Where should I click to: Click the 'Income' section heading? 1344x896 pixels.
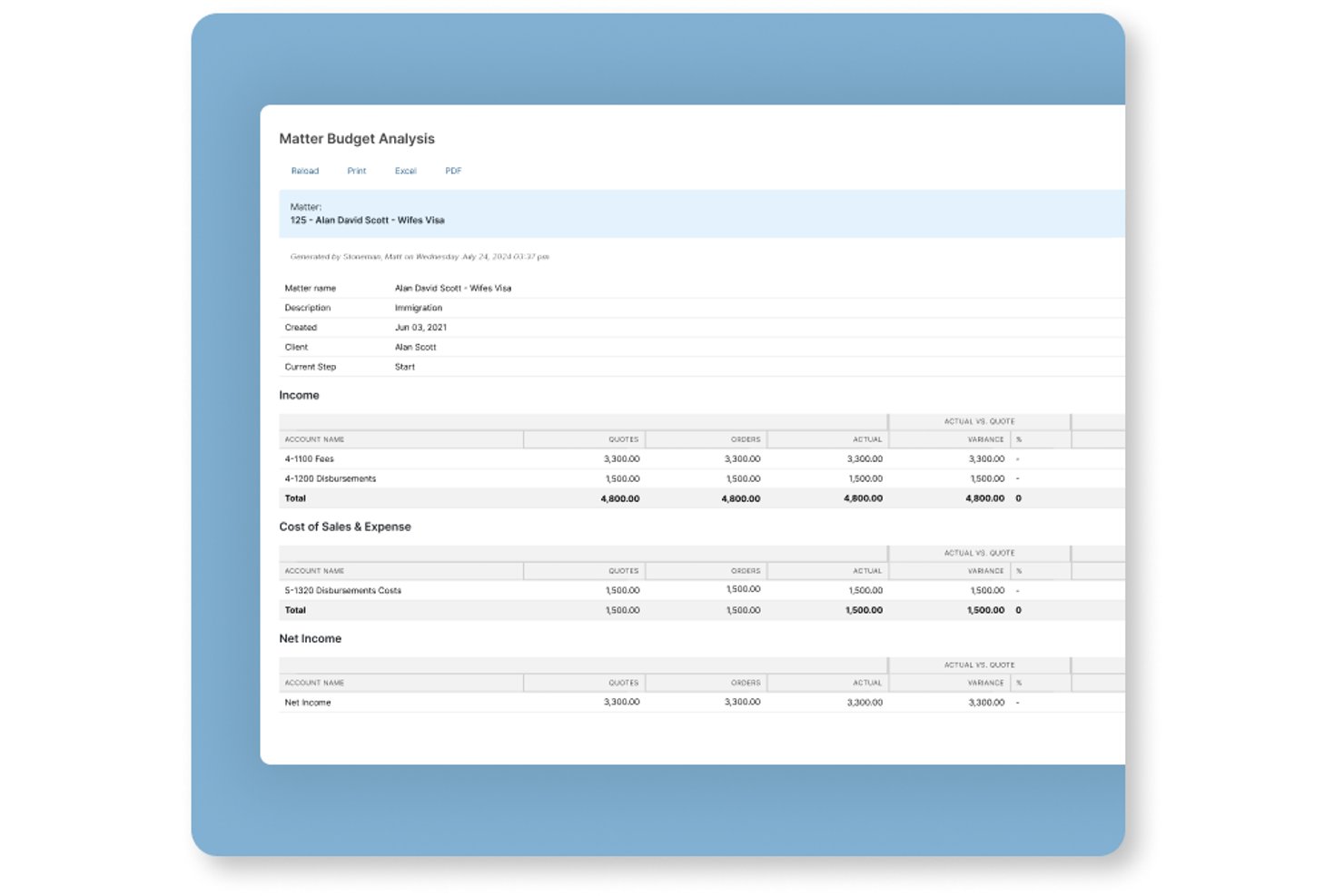[299, 396]
